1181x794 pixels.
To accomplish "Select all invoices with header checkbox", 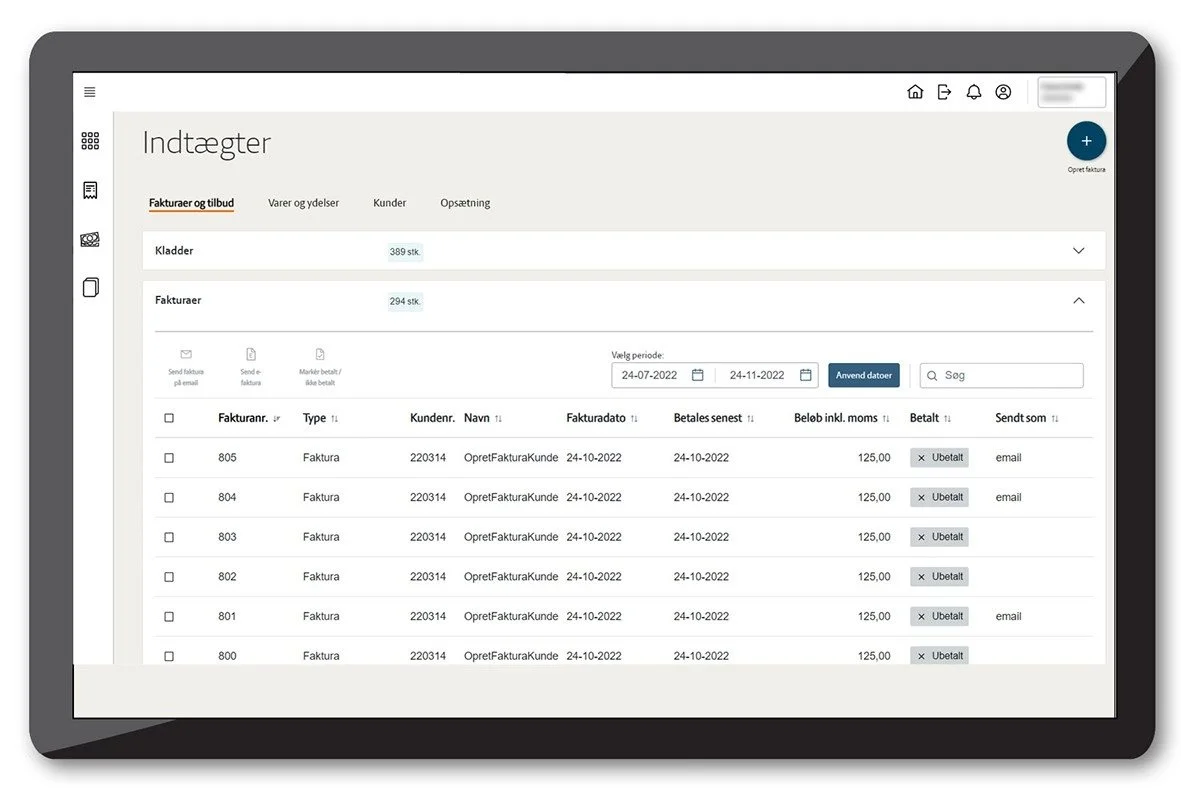I will [x=169, y=418].
